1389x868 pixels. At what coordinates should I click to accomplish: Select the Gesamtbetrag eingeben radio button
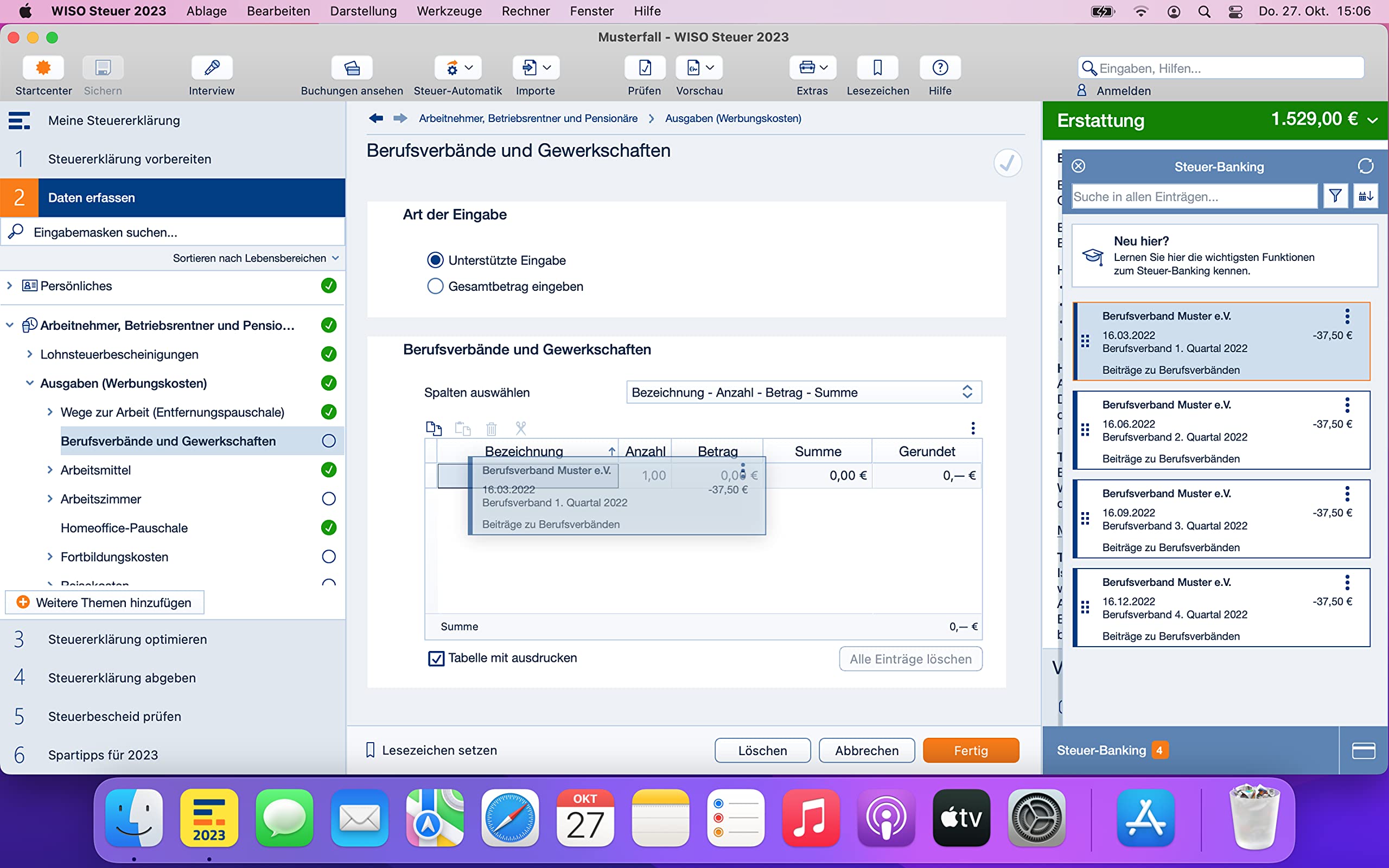tap(435, 286)
